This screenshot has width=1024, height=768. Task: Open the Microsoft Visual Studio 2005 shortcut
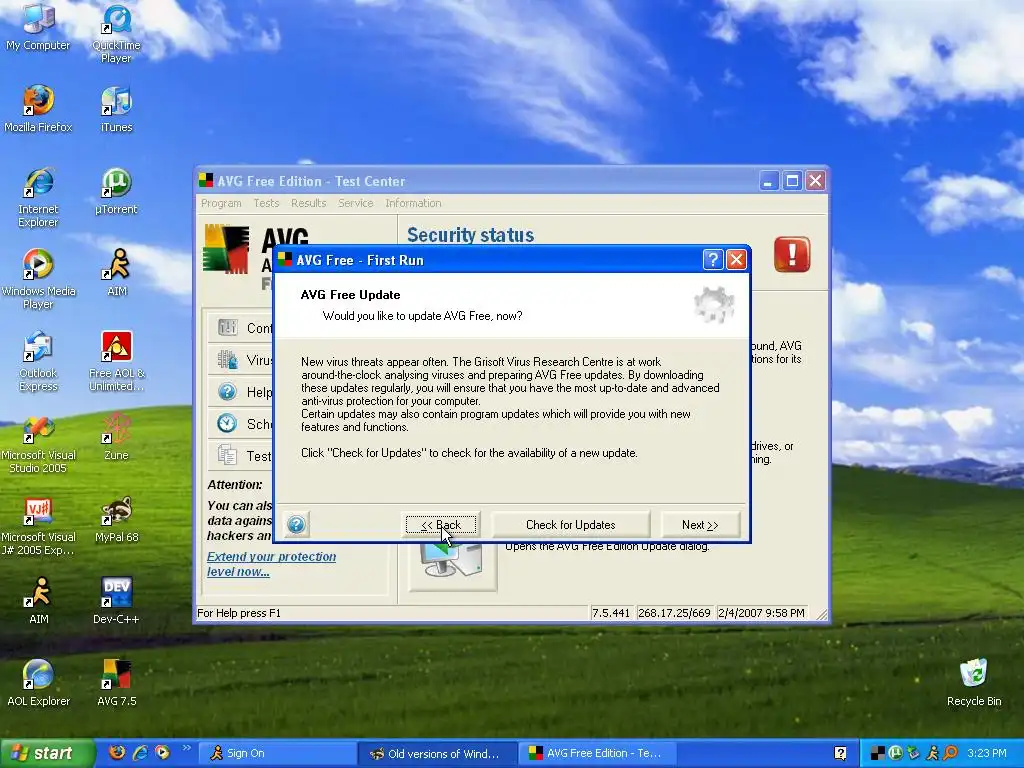[38, 443]
